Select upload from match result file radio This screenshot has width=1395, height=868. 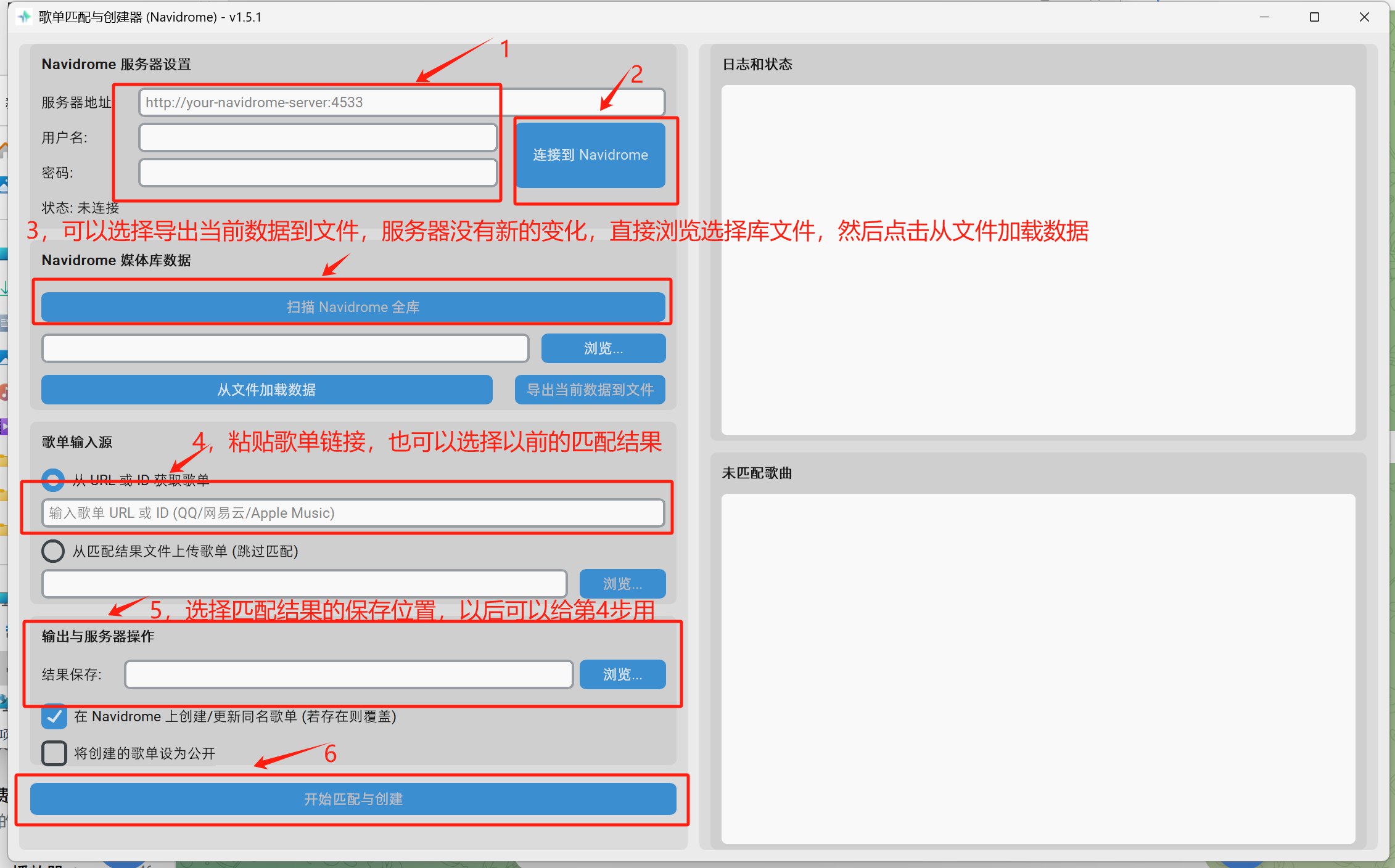(53, 551)
